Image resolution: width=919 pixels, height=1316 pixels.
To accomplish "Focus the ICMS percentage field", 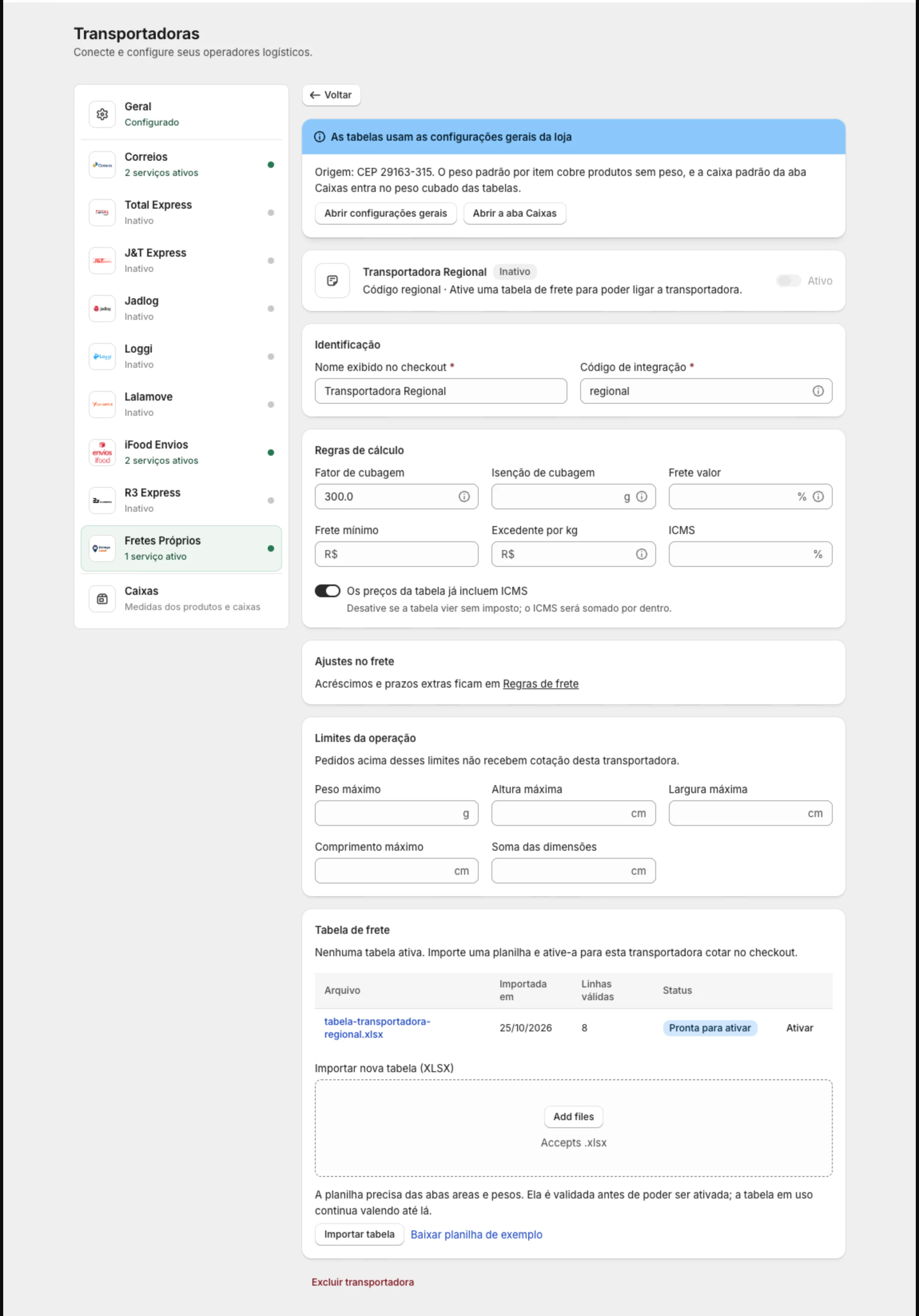I will [750, 554].
